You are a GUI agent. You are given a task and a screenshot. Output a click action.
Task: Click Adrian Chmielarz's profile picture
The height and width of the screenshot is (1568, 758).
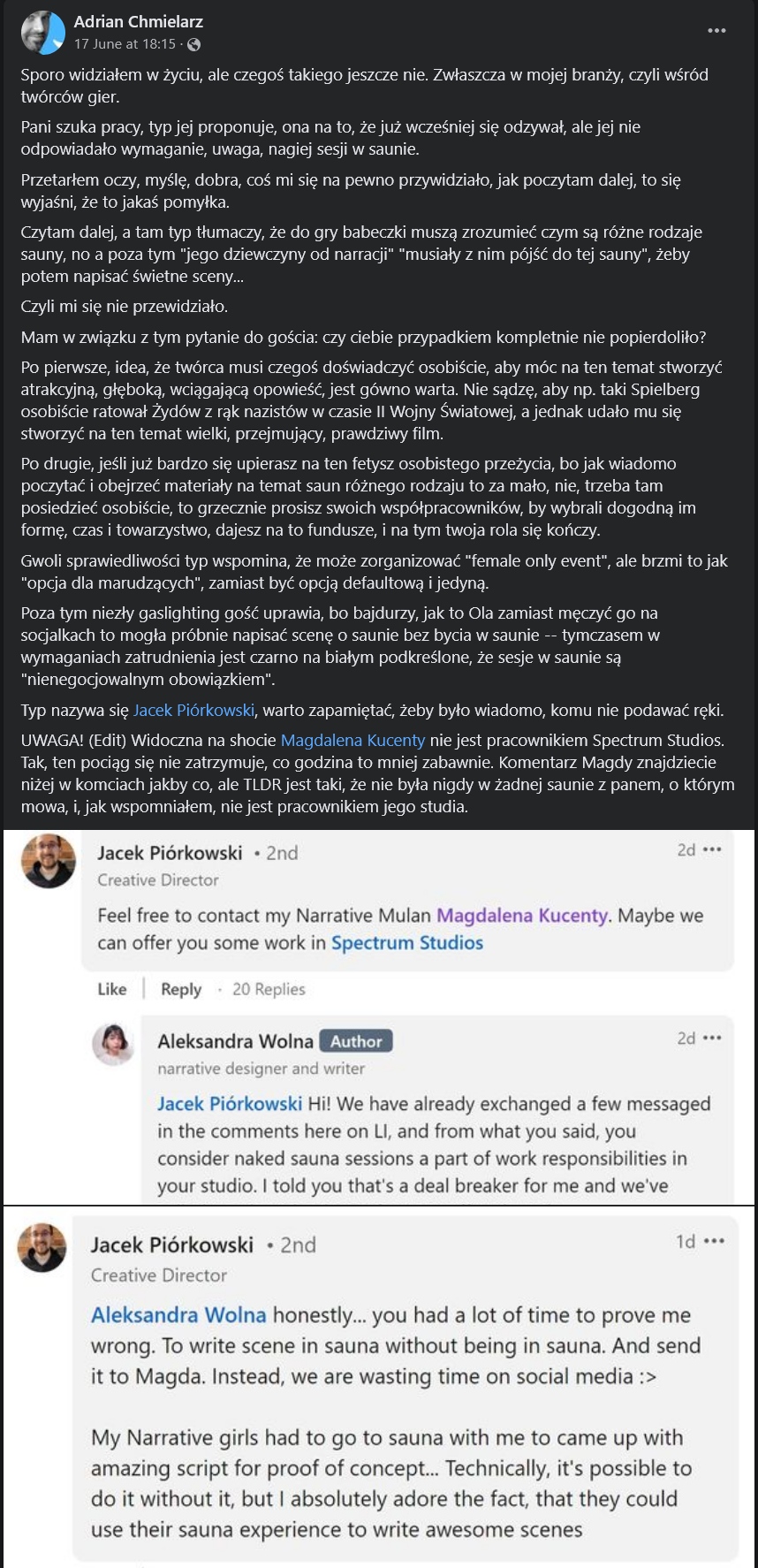coord(42,33)
